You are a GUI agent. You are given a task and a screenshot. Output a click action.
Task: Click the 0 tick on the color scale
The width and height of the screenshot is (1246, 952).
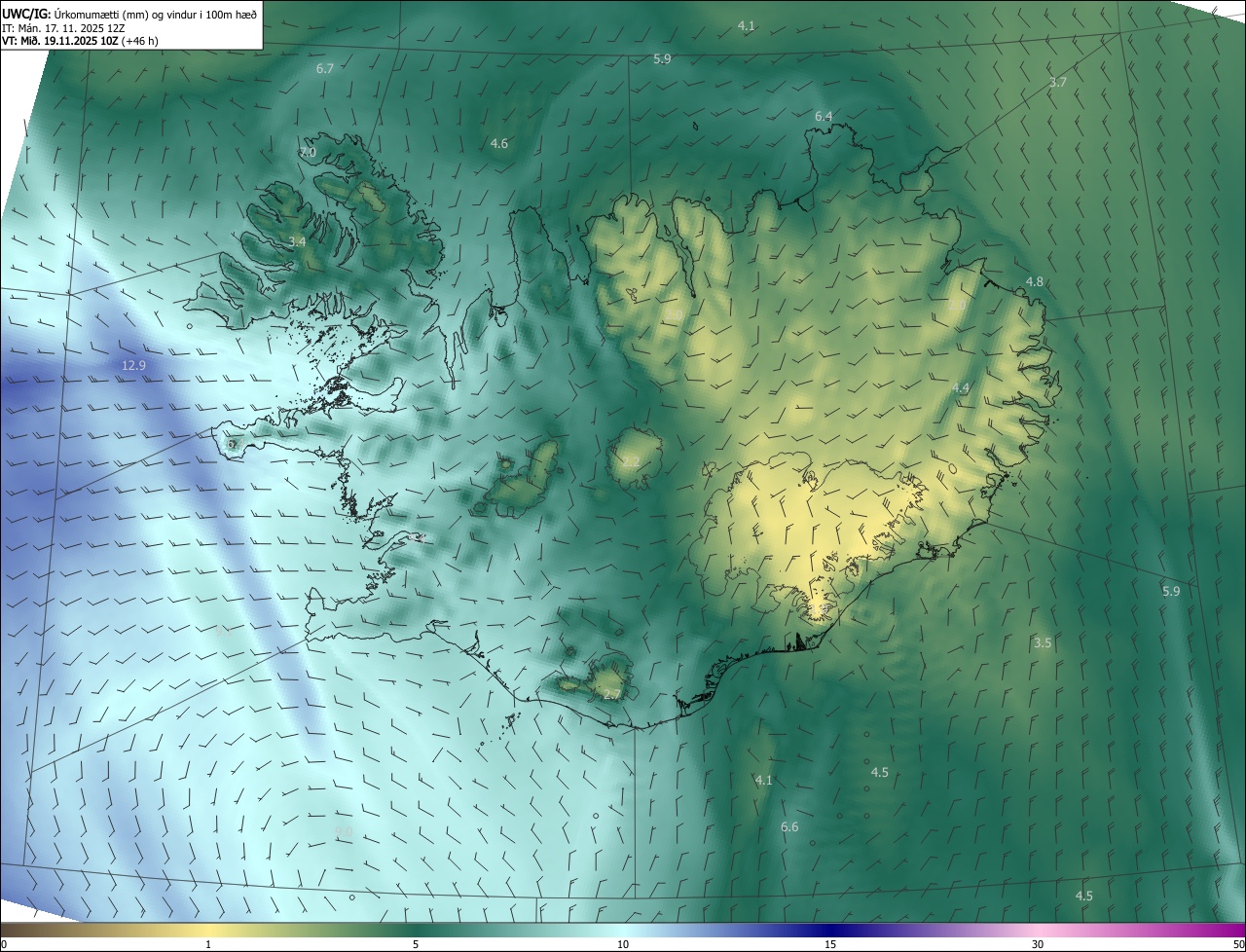click(4, 945)
